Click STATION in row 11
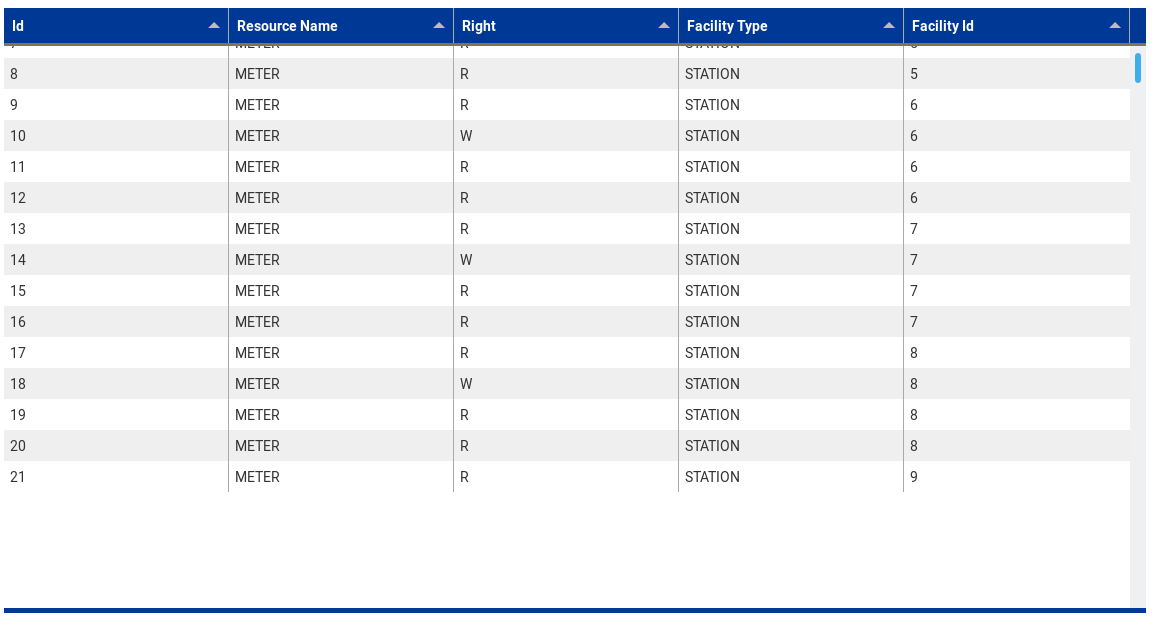 click(x=712, y=166)
